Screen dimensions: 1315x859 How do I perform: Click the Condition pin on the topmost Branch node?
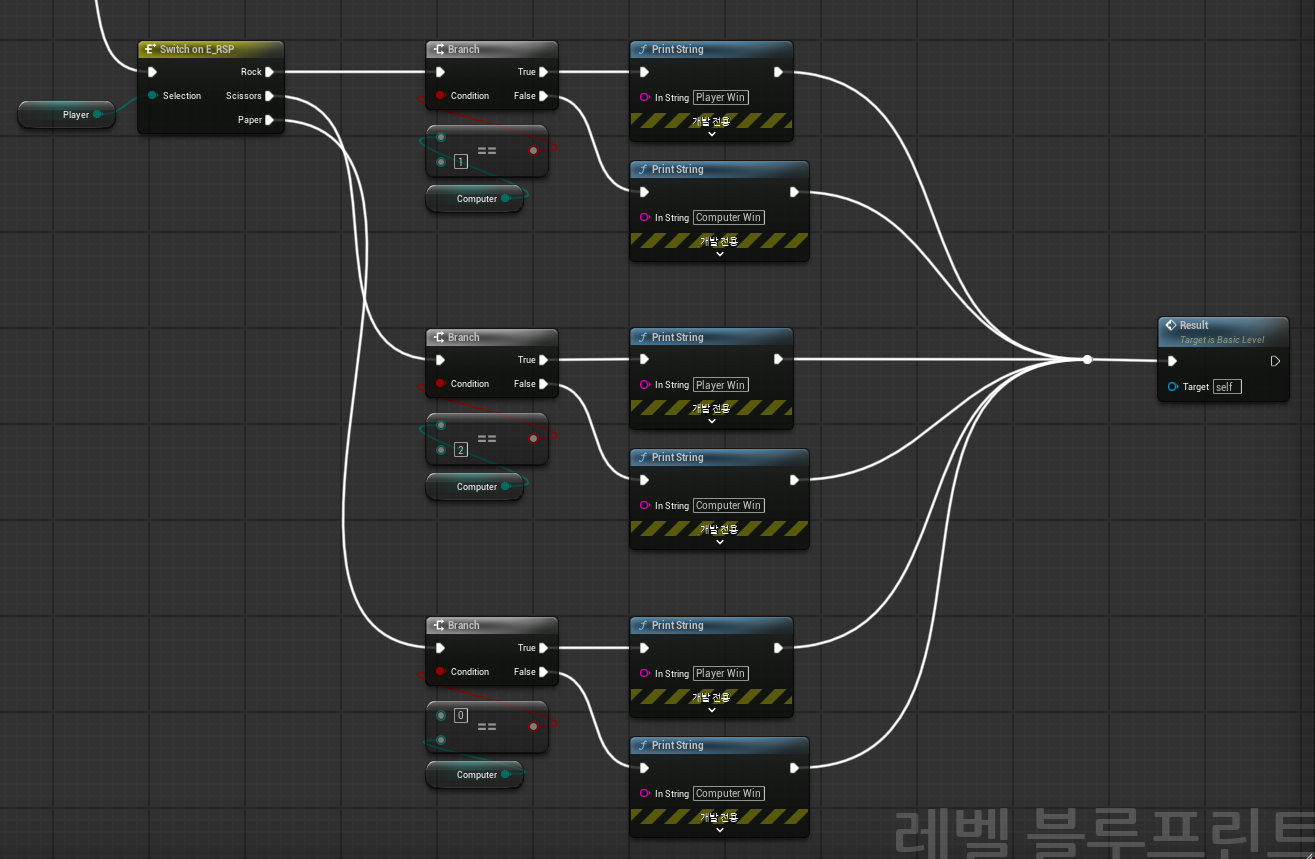tap(440, 96)
